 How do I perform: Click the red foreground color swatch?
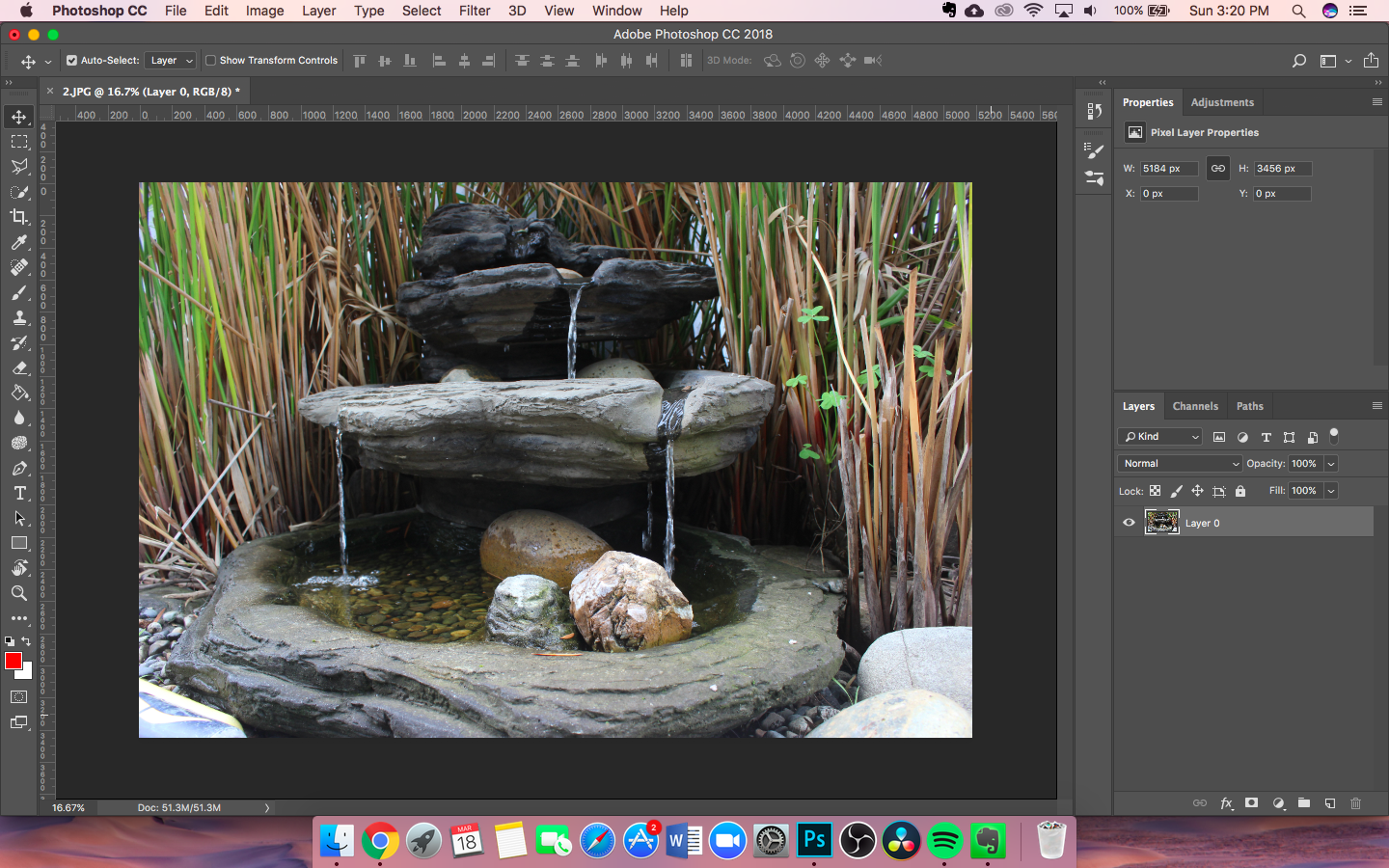[x=13, y=661]
